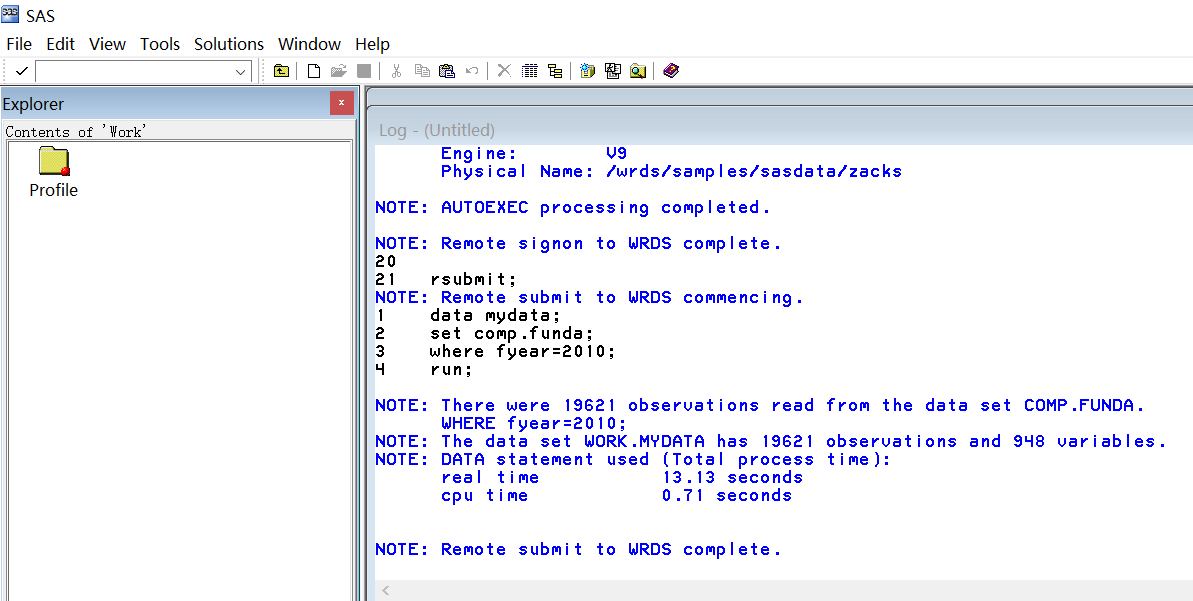The image size is (1193, 601).
Task: Select the Profile folder icon
Action: 54,161
